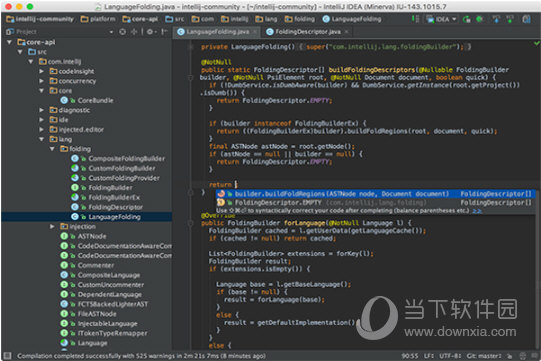Viewport: 541px width, 361px height.
Task: Click the scroll from source target icon
Action: 122,32
